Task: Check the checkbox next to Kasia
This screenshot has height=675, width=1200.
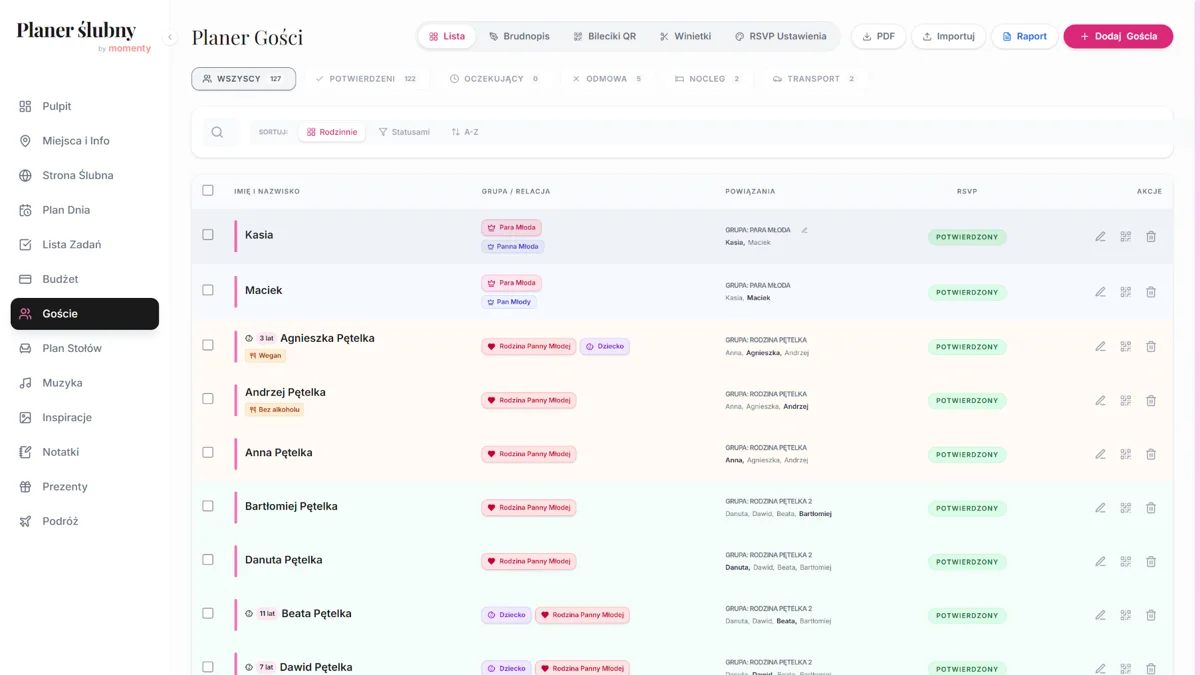Action: tap(208, 235)
